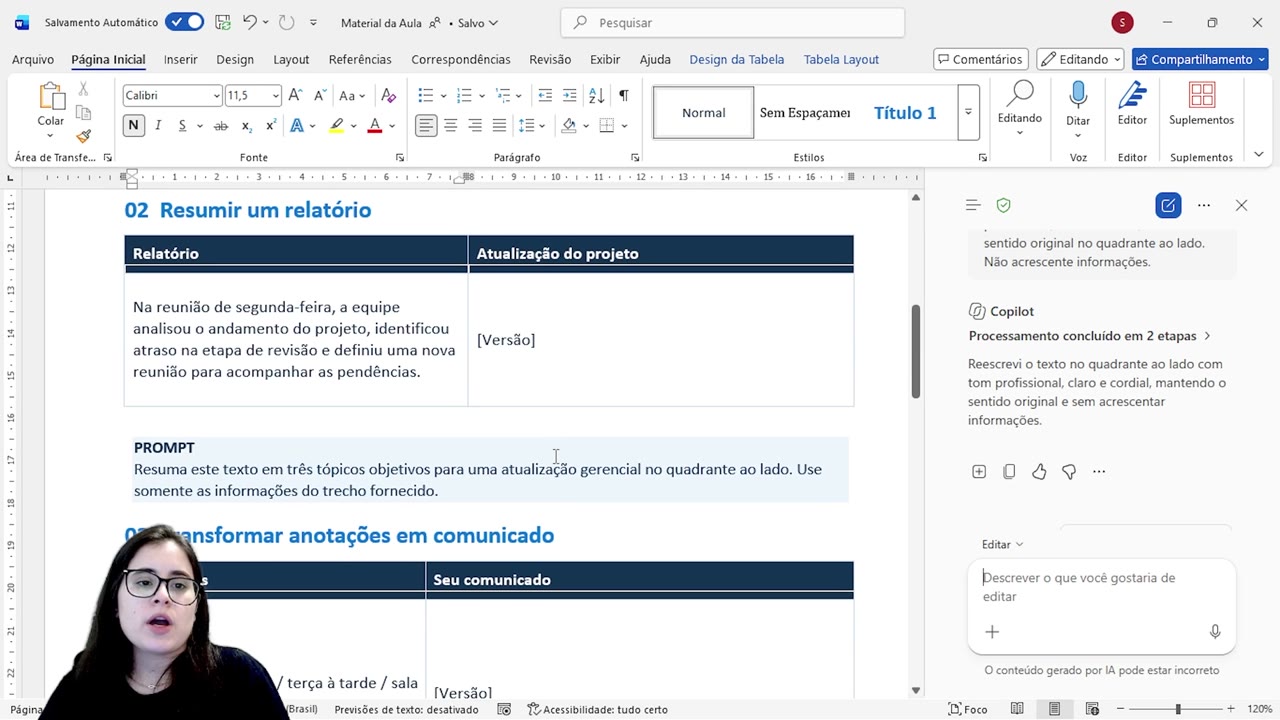
Task: Expand the Styles gallery
Action: click(968, 112)
